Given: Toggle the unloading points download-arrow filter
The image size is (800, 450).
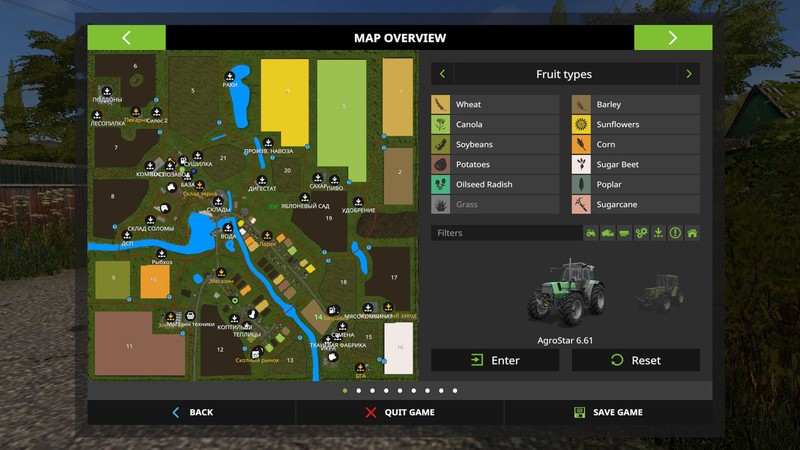Looking at the screenshot, I should point(659,233).
